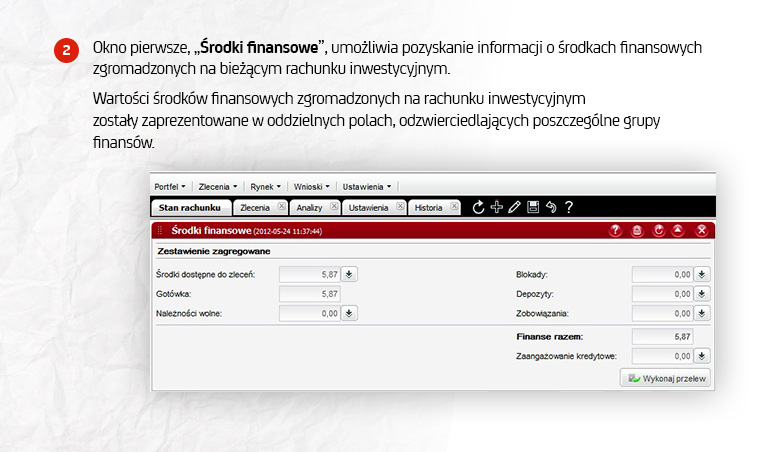Screen dimensions: 759x452
Task: Expand details for Zaangażowanie kredytowe
Action: [702, 356]
